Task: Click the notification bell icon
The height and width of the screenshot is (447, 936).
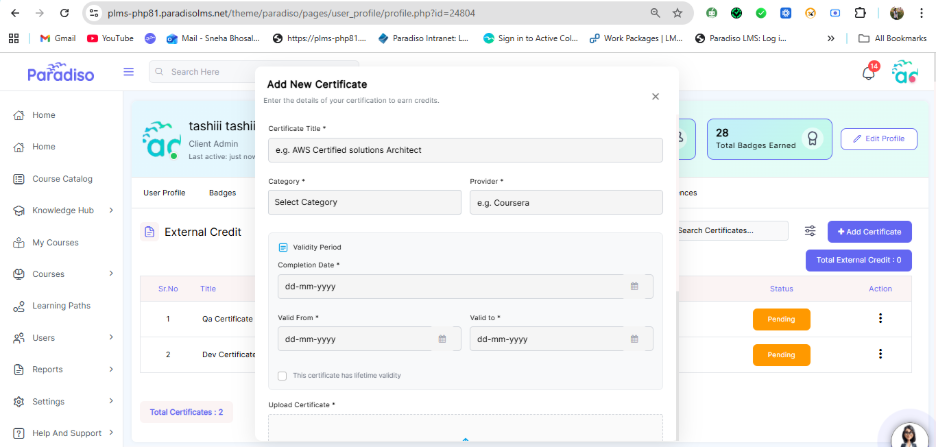Action: [x=868, y=73]
